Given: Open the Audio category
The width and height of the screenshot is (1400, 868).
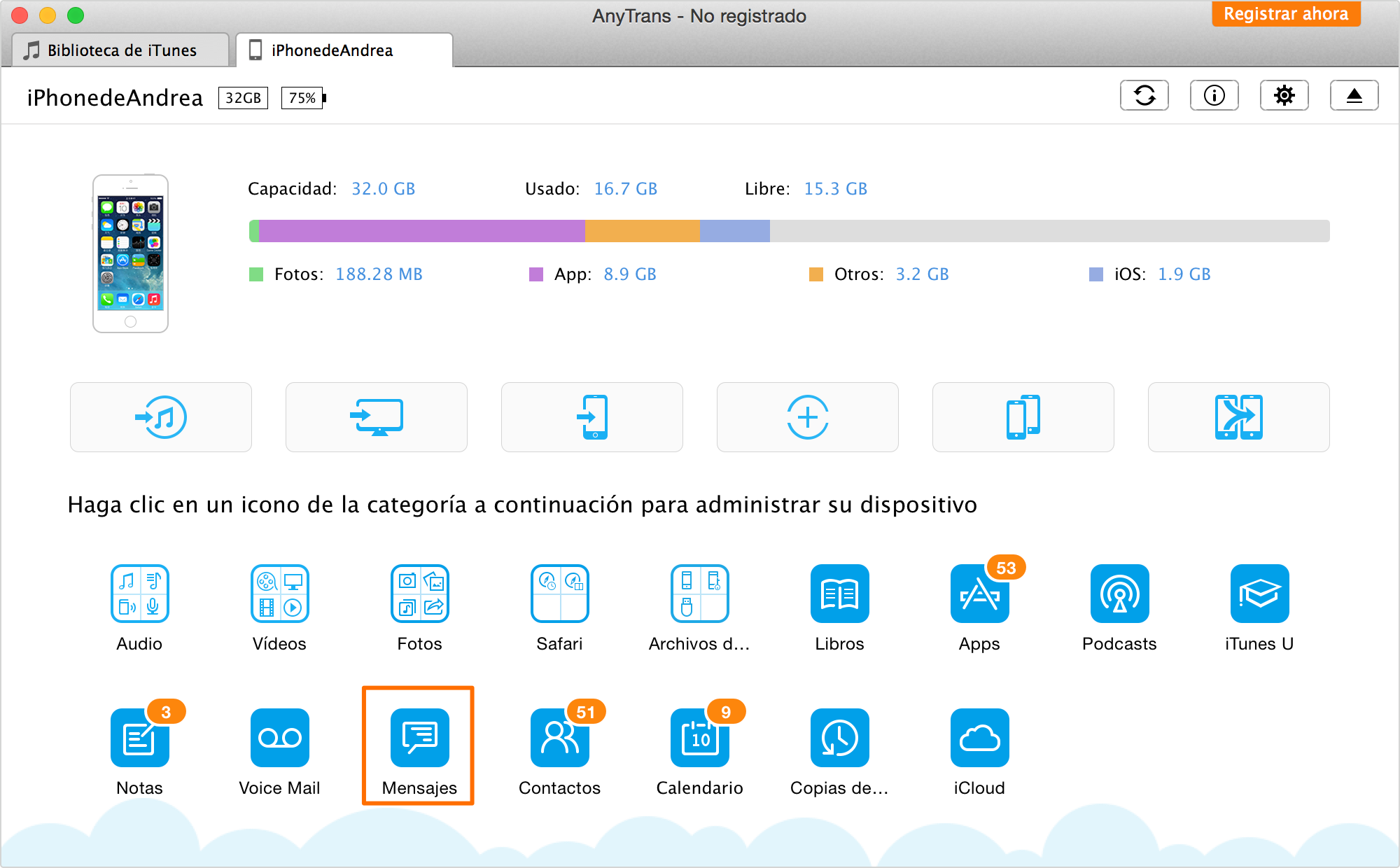Looking at the screenshot, I should pos(140,594).
